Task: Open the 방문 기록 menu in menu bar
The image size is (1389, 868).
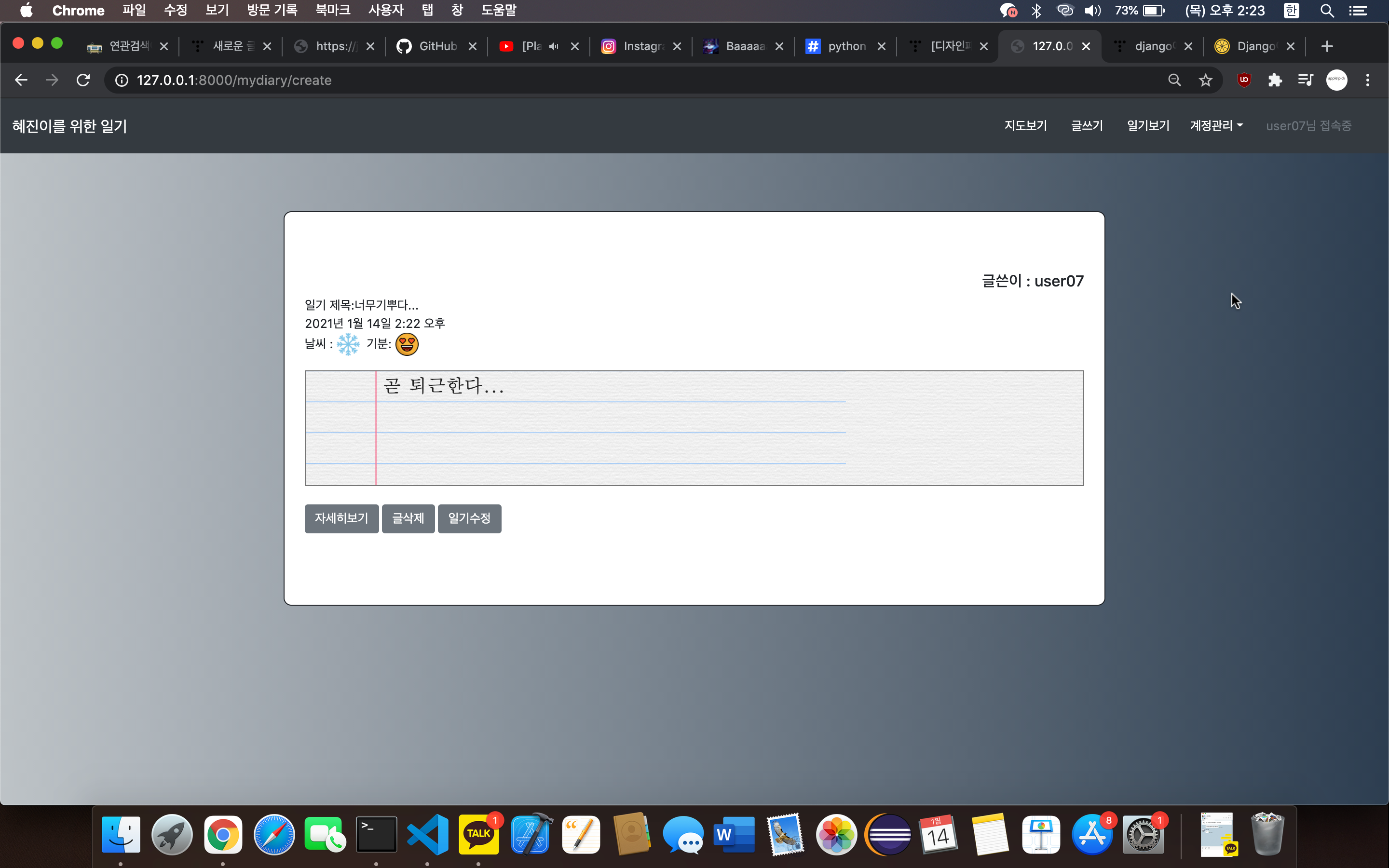Action: (x=272, y=10)
